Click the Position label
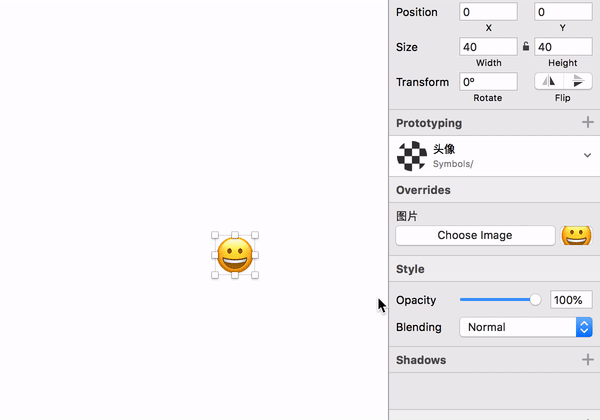Viewport: 600px width, 420px height. click(417, 12)
